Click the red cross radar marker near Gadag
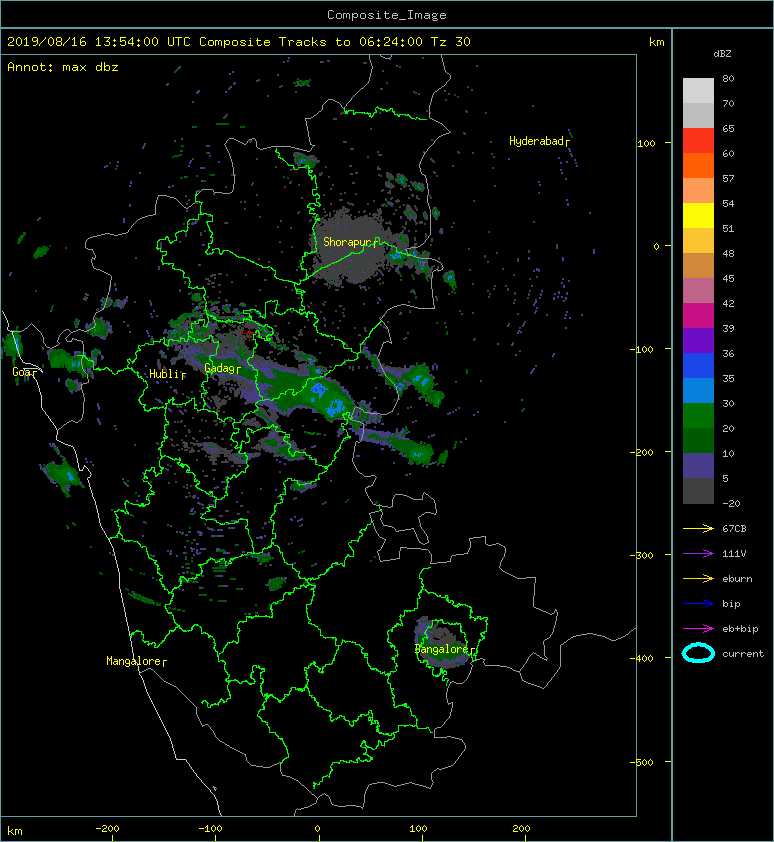Screen dimensions: 774x842 [x=249, y=333]
